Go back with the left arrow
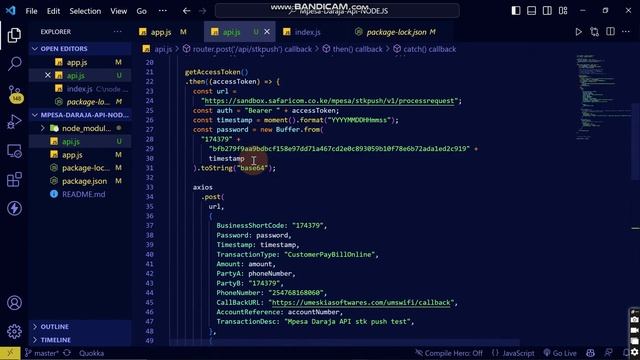Viewport: 640px width, 360px height. tap(187, 11)
